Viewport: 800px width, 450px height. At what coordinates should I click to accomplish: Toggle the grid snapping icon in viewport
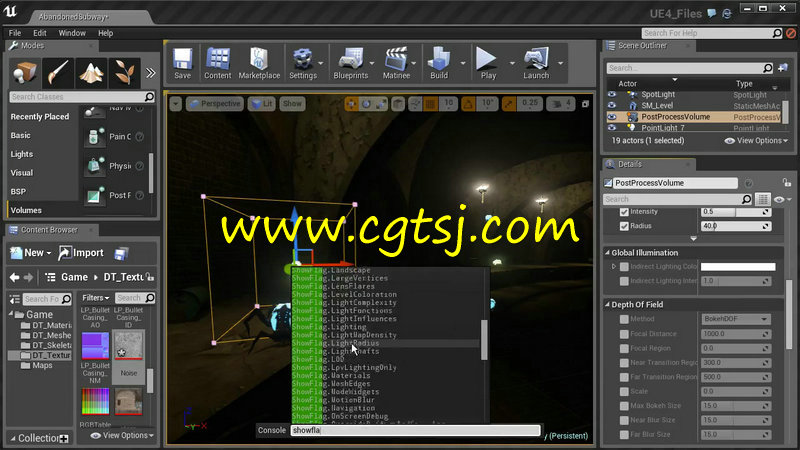431,104
